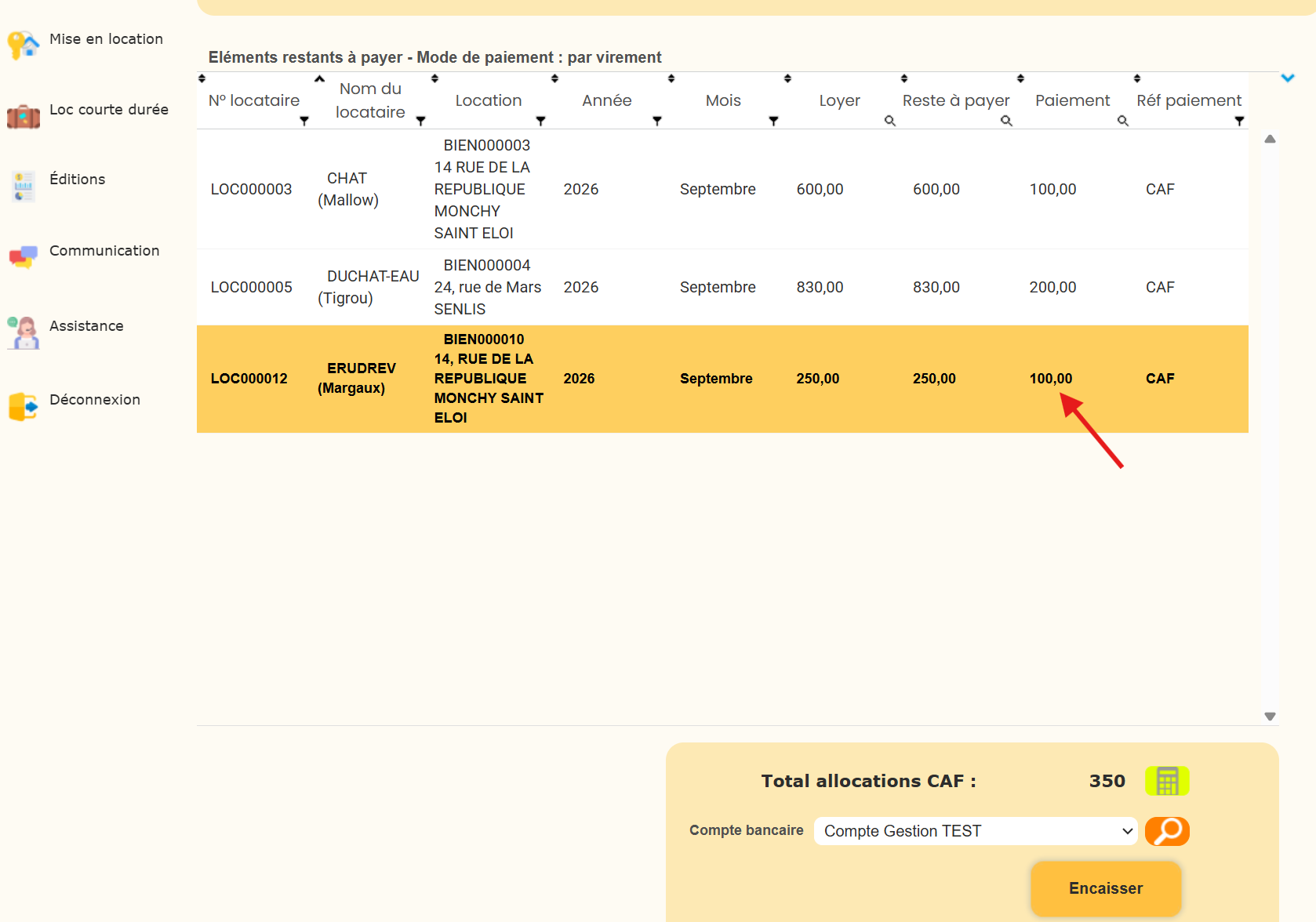The width and height of the screenshot is (1316, 922).
Task: Open Loc courte durée suitcase icon
Action: [23, 116]
